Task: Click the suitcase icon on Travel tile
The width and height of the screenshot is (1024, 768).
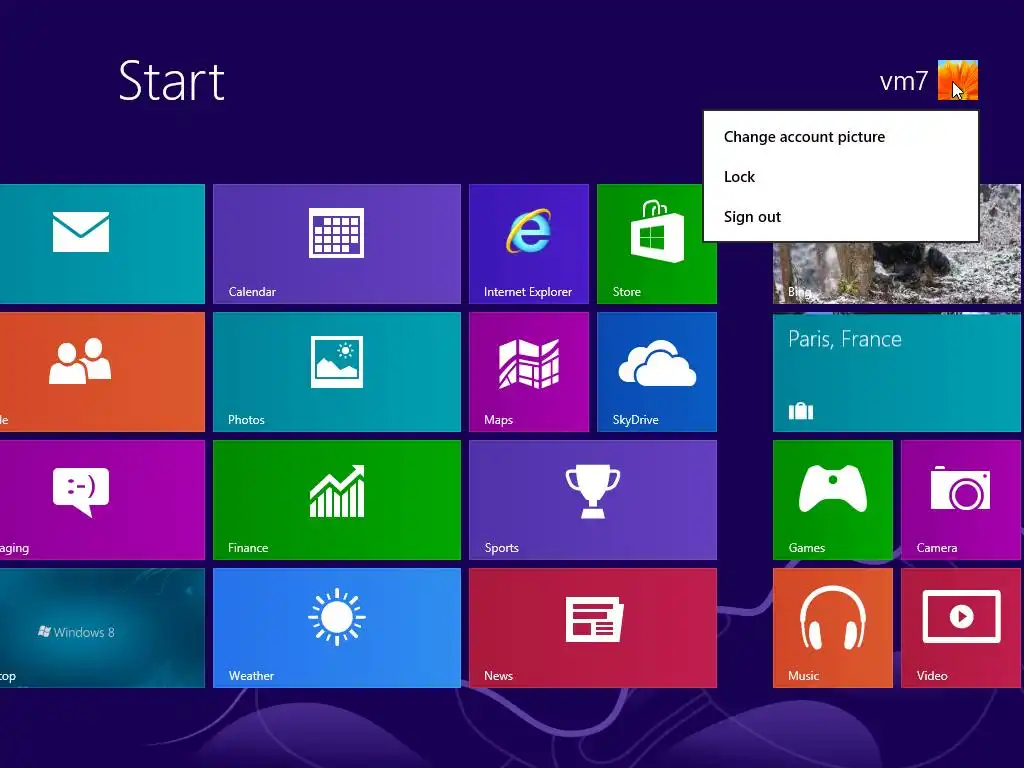Action: point(801,411)
